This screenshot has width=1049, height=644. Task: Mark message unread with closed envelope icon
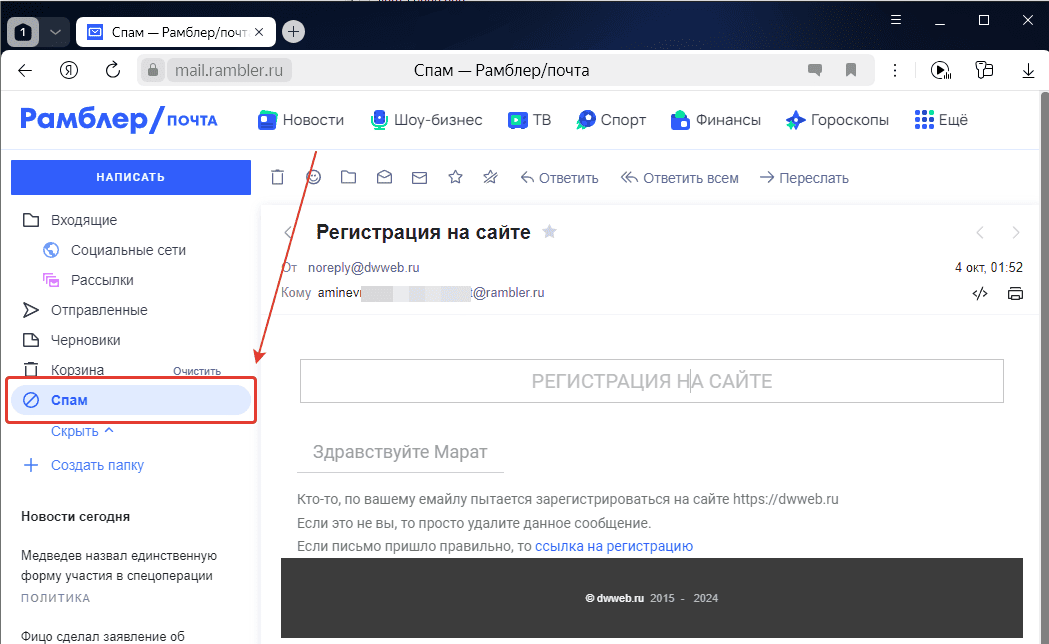(x=419, y=178)
